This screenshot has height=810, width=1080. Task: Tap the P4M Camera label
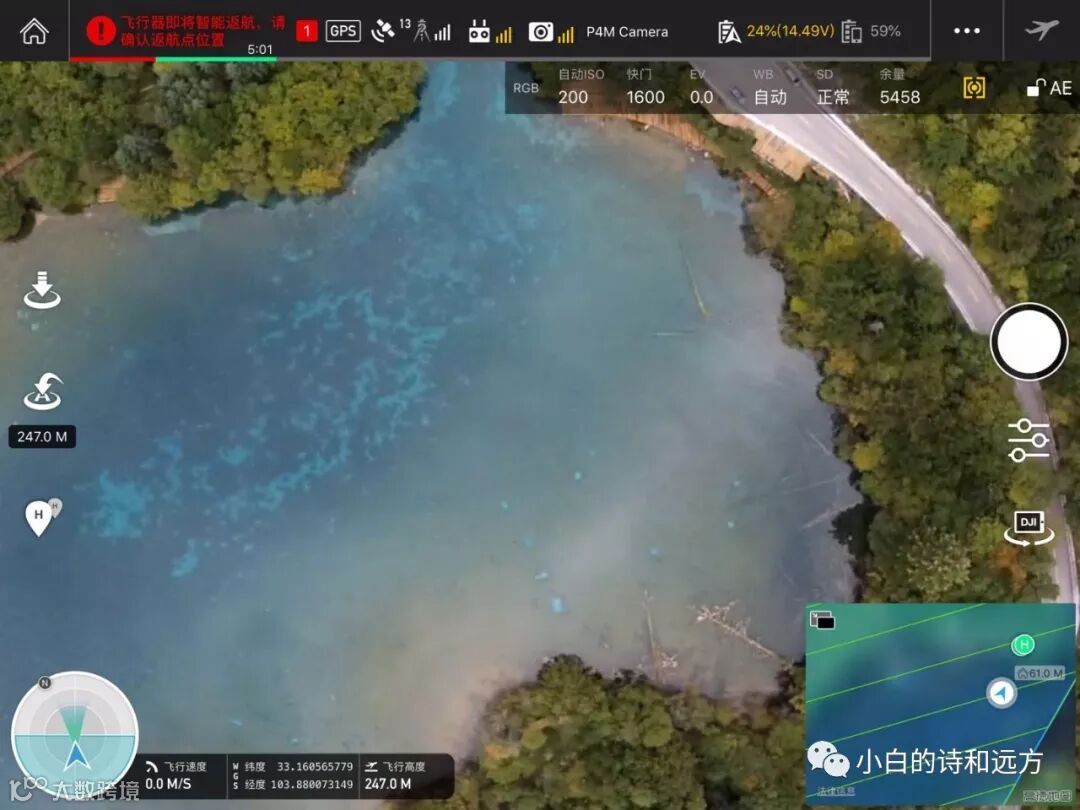[627, 32]
